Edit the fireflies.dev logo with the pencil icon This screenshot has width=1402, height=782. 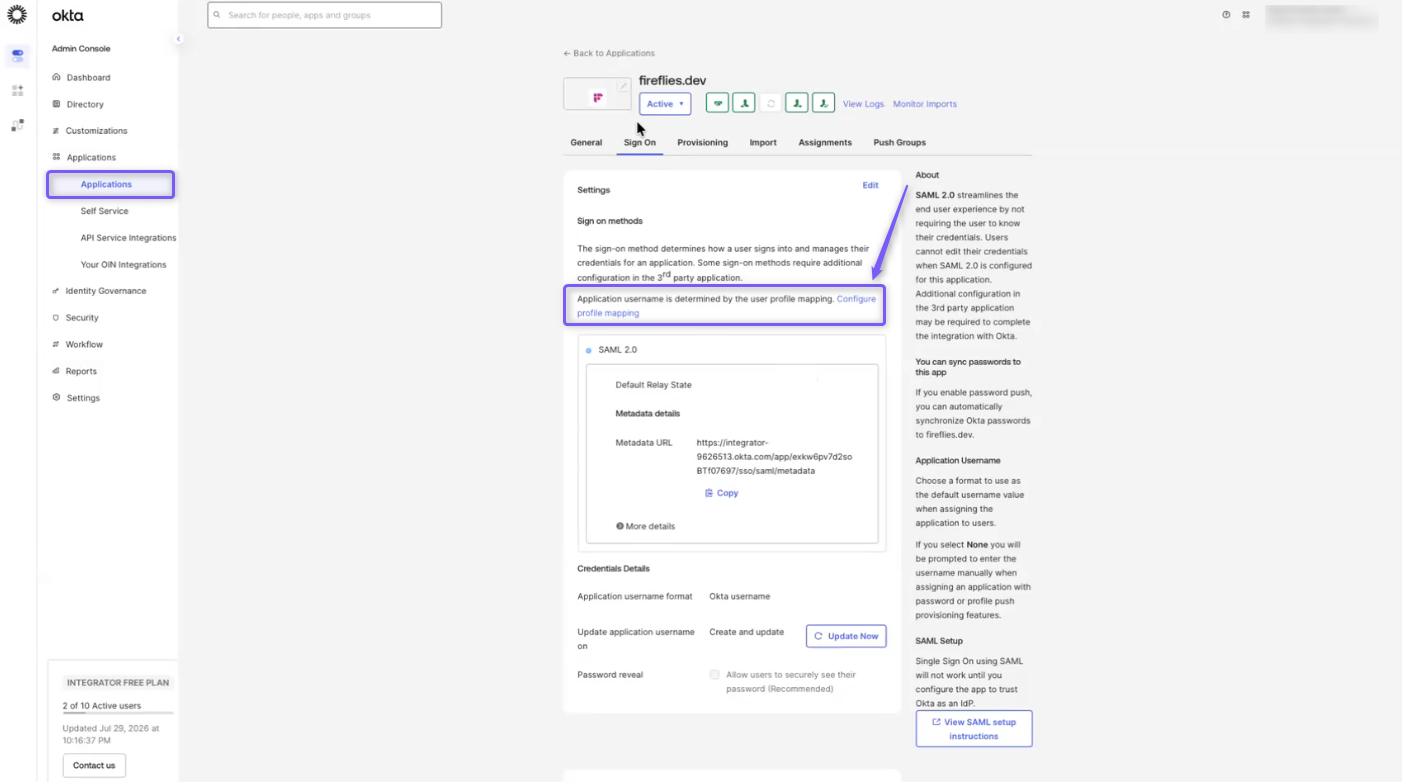click(623, 86)
